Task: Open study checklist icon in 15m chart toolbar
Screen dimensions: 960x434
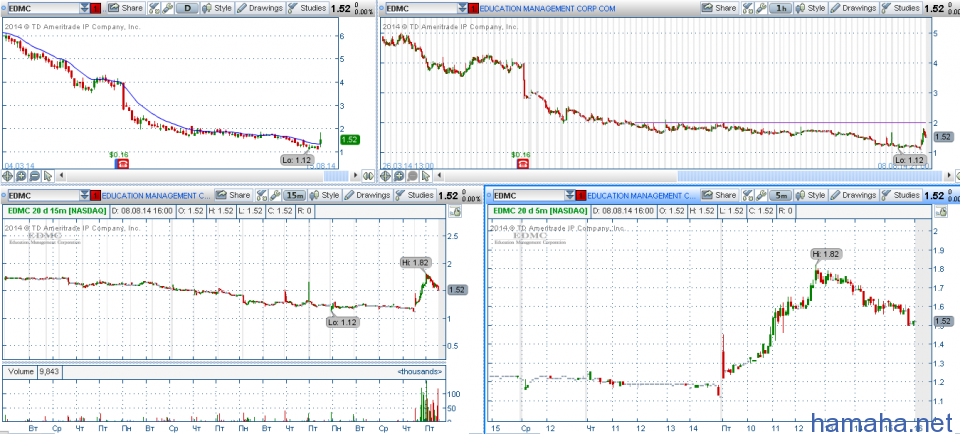Action: [260, 195]
